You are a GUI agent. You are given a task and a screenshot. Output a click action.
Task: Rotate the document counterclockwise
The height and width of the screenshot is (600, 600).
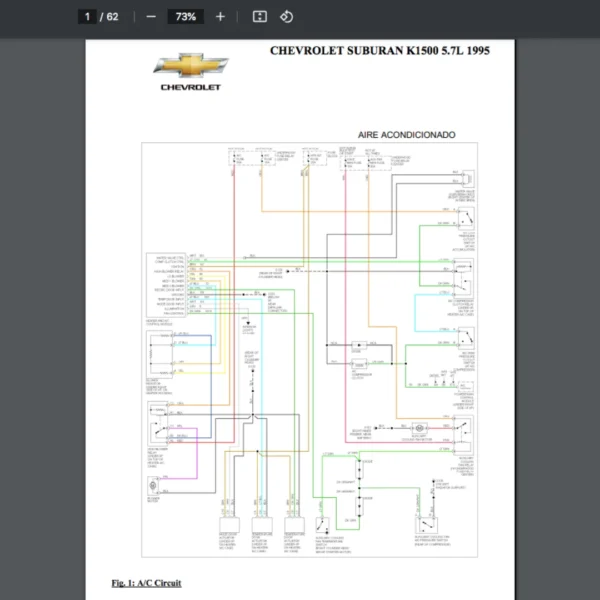click(287, 17)
